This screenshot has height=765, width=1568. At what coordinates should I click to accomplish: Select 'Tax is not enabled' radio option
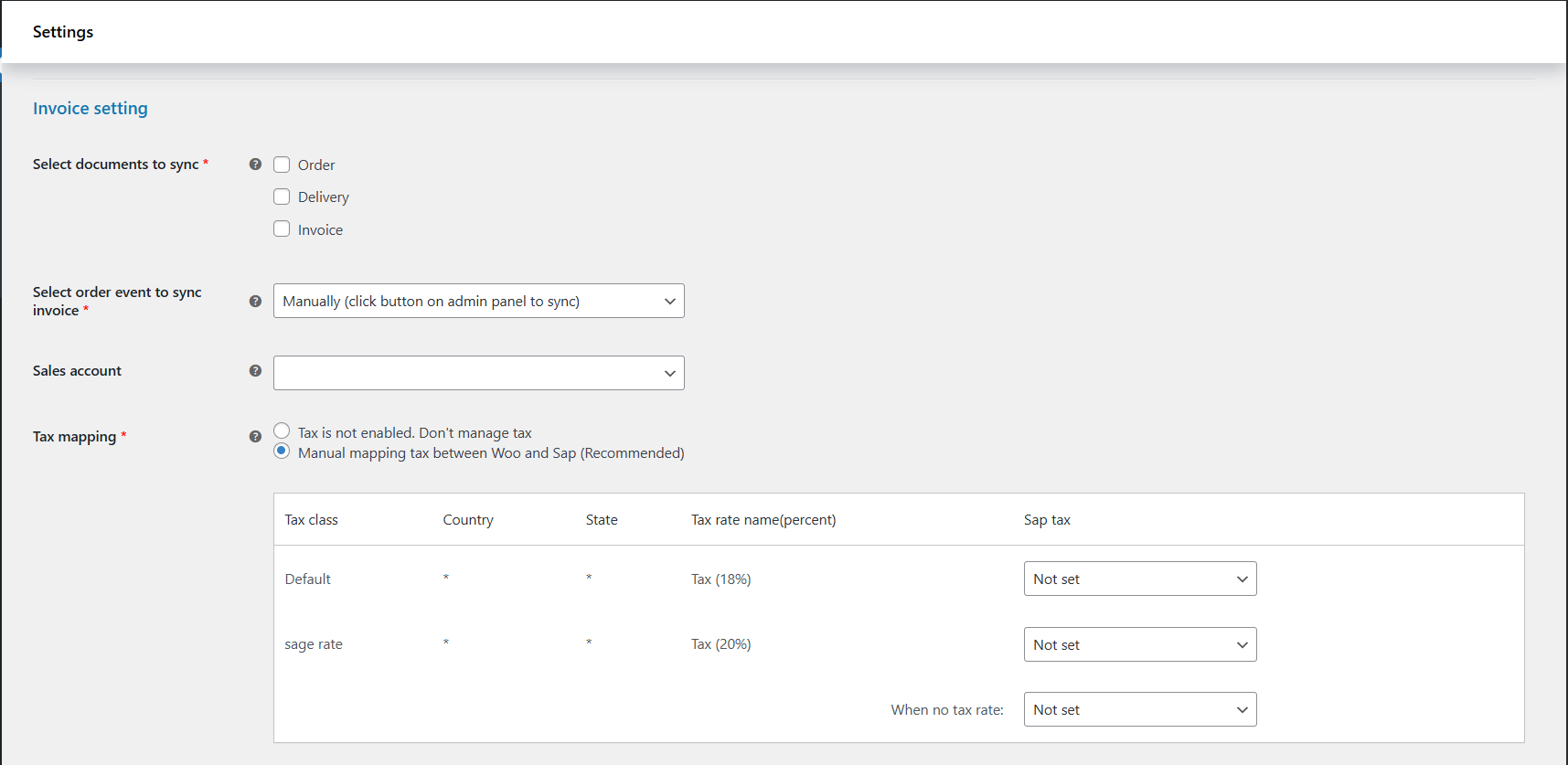[x=282, y=431]
